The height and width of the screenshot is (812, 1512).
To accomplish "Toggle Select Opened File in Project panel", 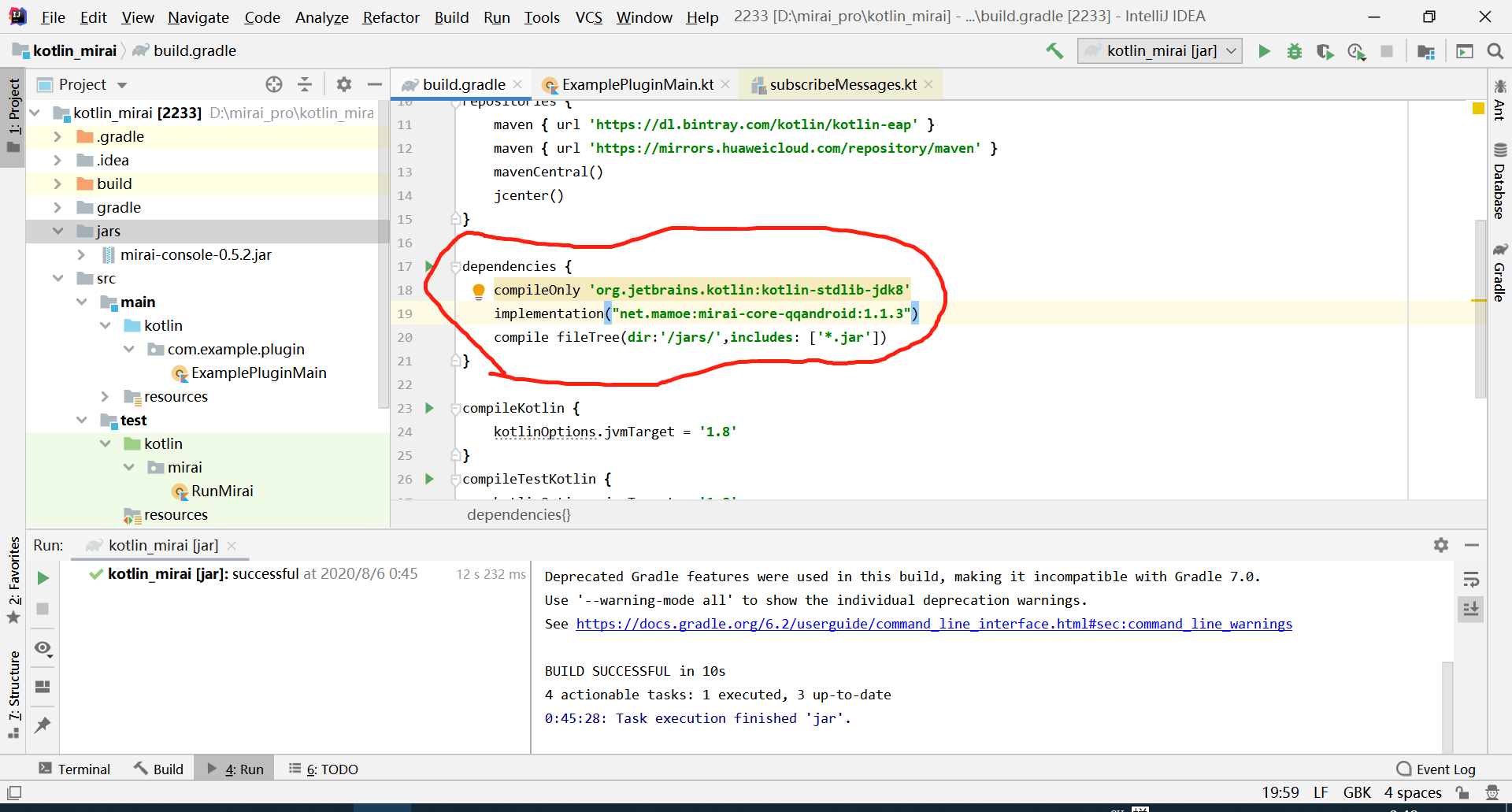I will point(274,84).
